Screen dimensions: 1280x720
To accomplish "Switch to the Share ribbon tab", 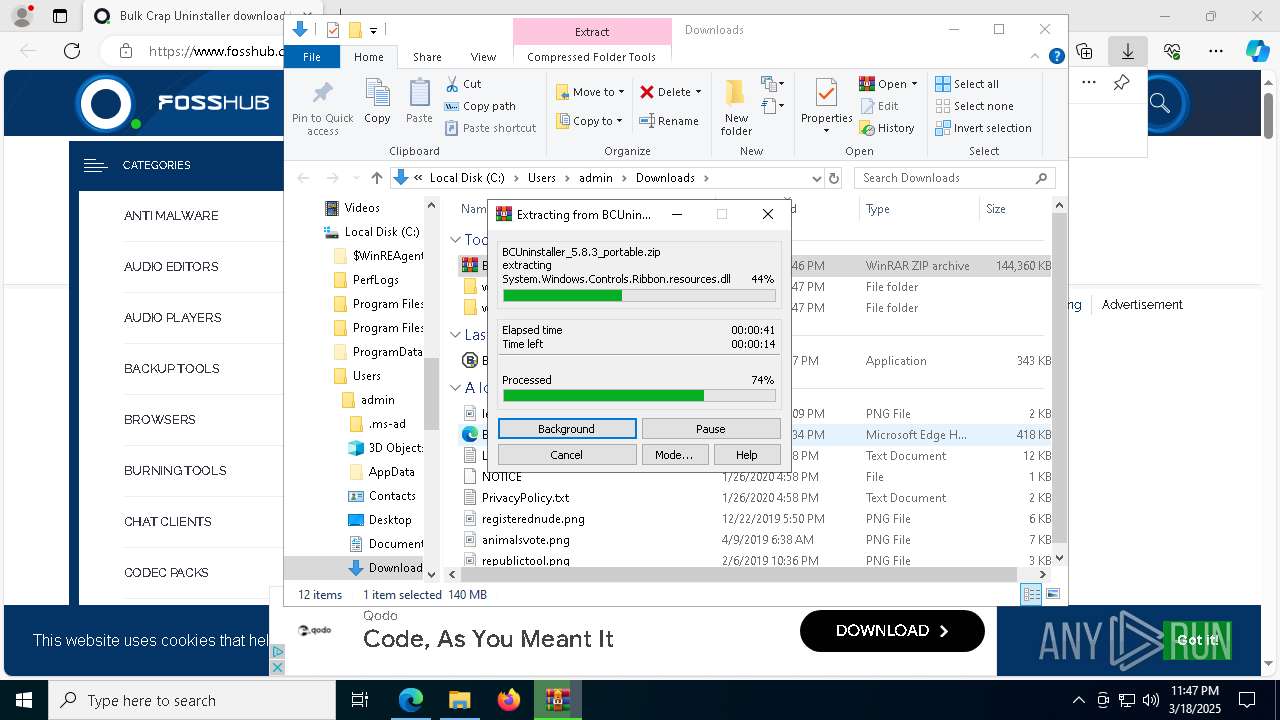I will click(427, 57).
